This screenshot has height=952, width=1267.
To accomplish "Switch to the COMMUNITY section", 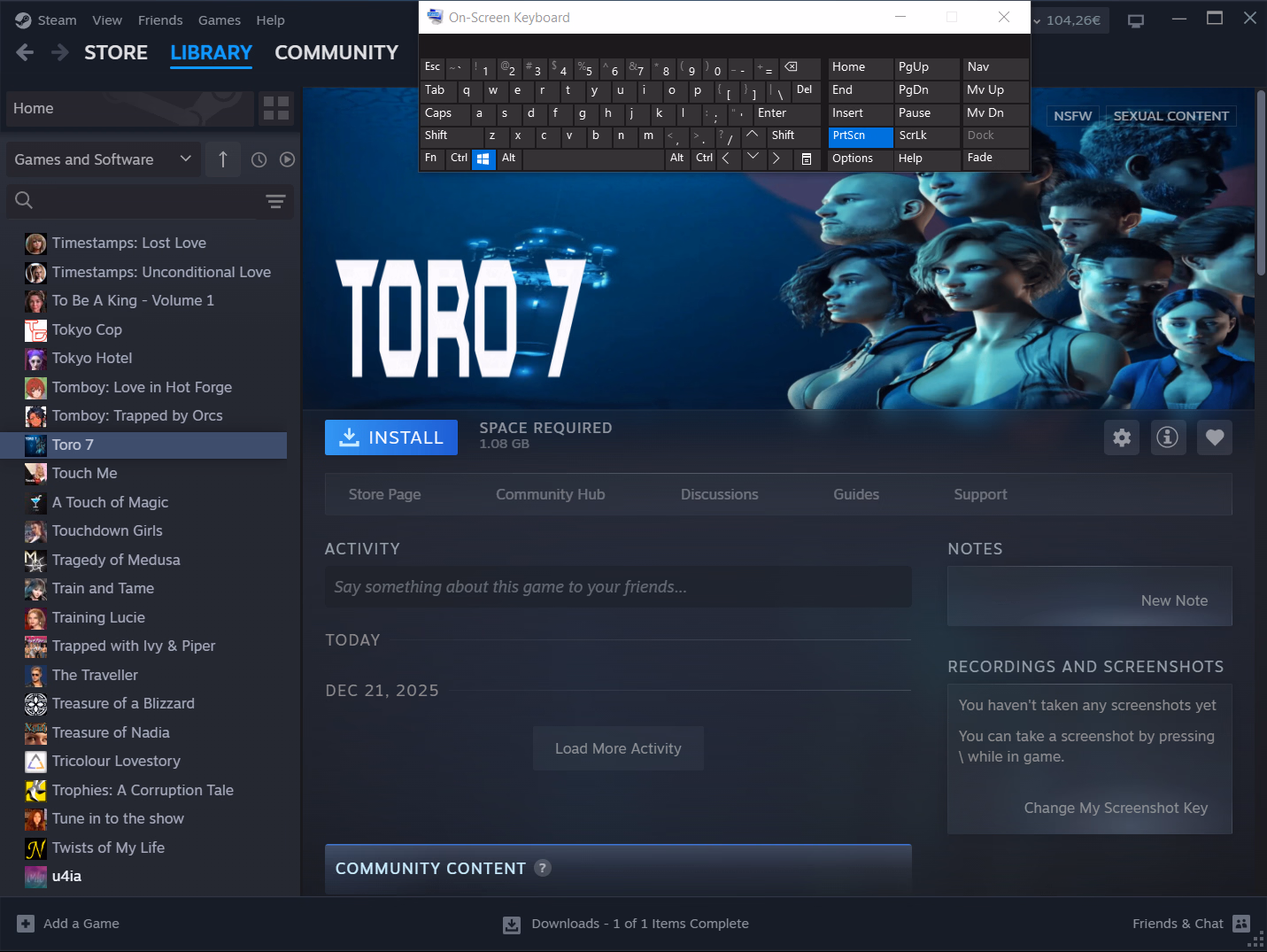I will pyautogui.click(x=336, y=53).
